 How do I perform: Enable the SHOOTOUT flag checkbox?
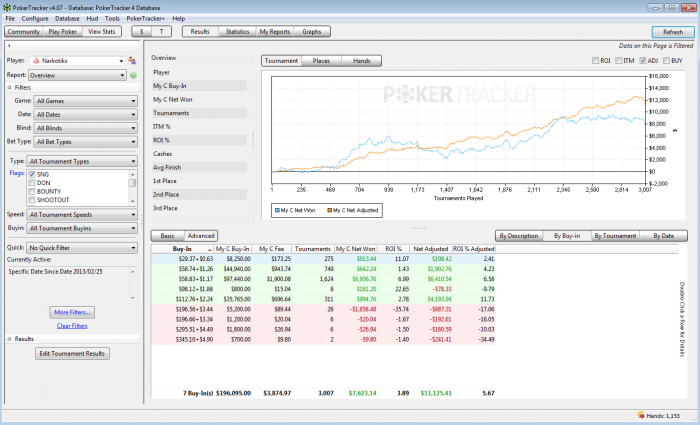pos(32,200)
